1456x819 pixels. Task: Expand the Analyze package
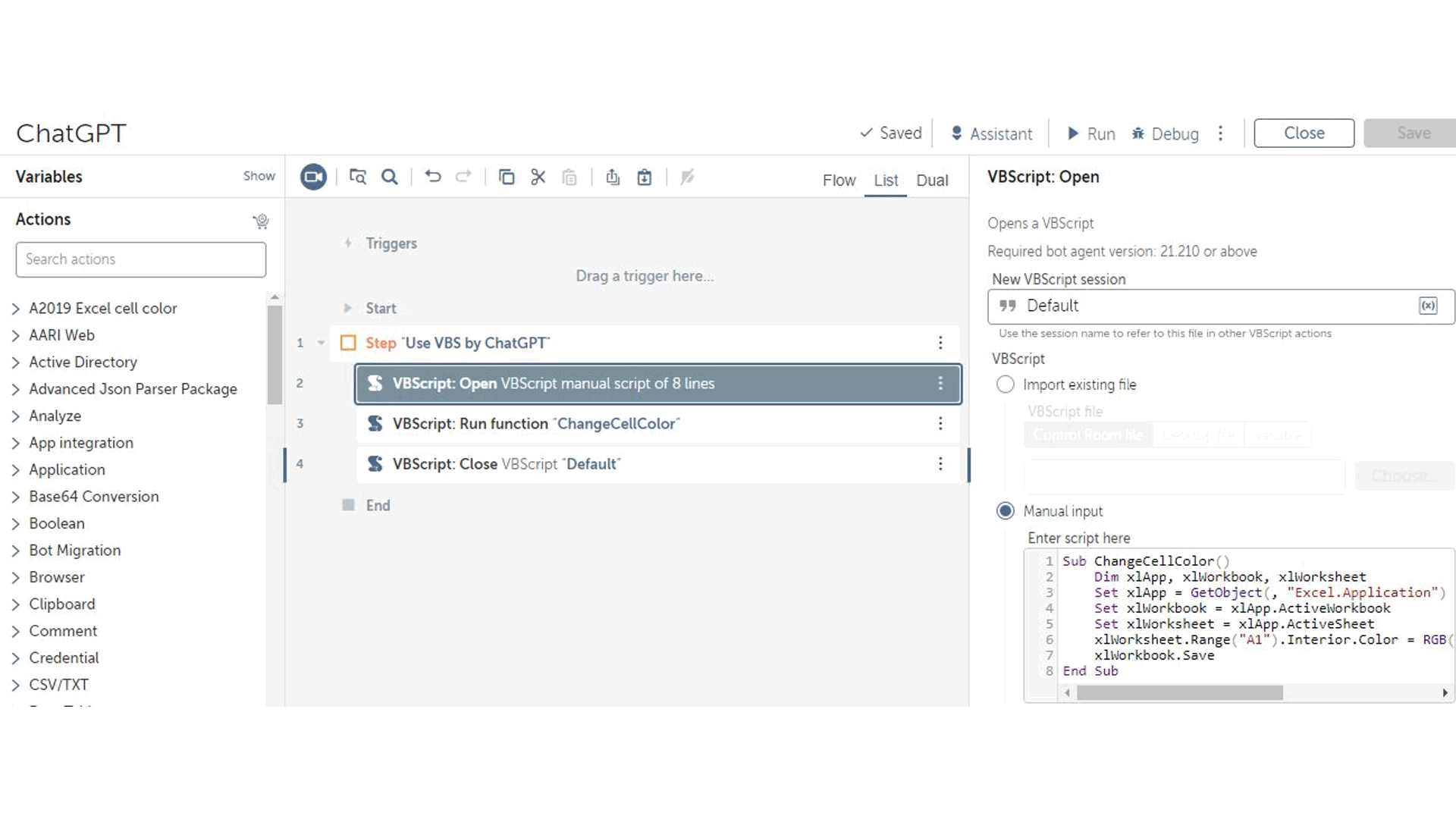click(x=15, y=416)
